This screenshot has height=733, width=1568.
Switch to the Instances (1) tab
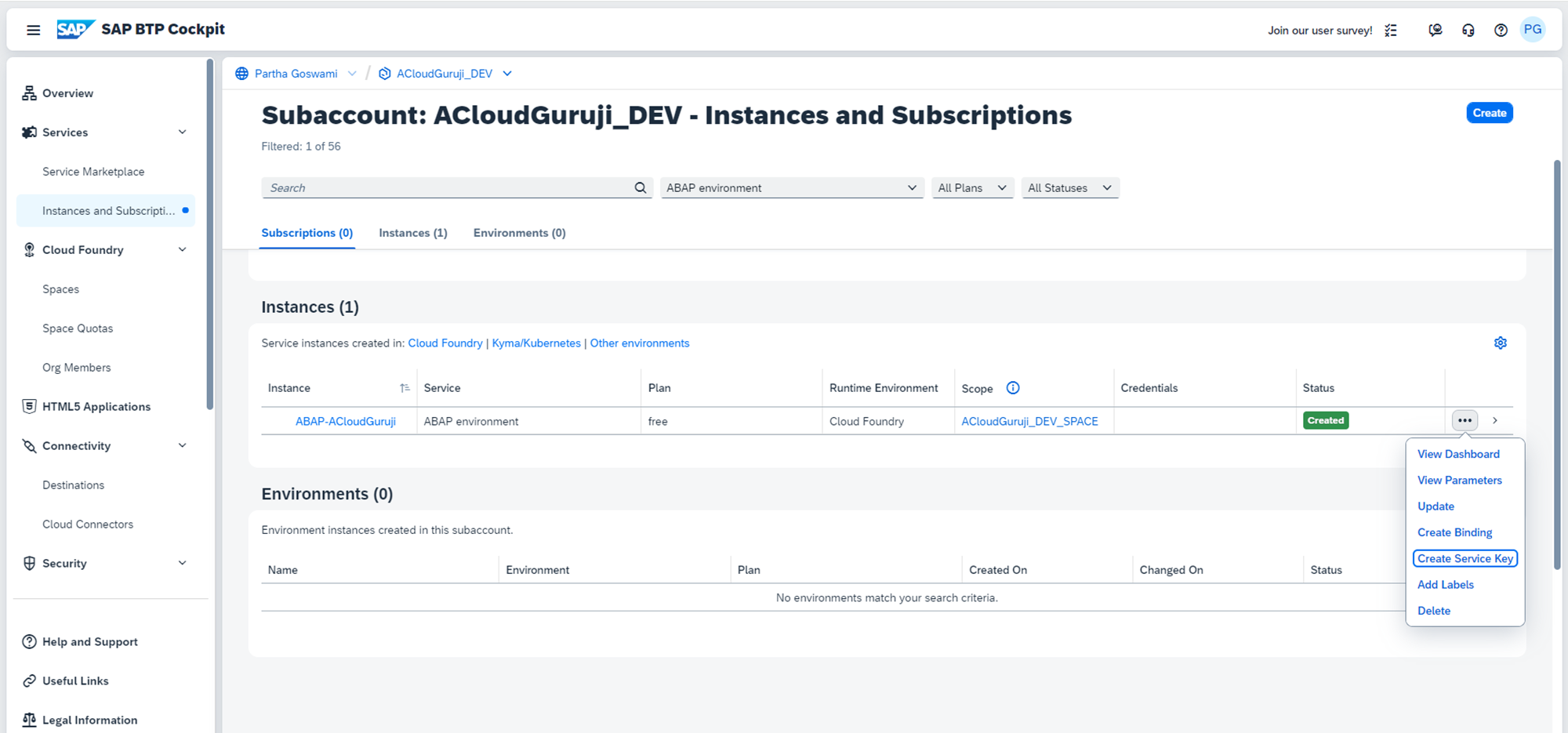pos(412,233)
